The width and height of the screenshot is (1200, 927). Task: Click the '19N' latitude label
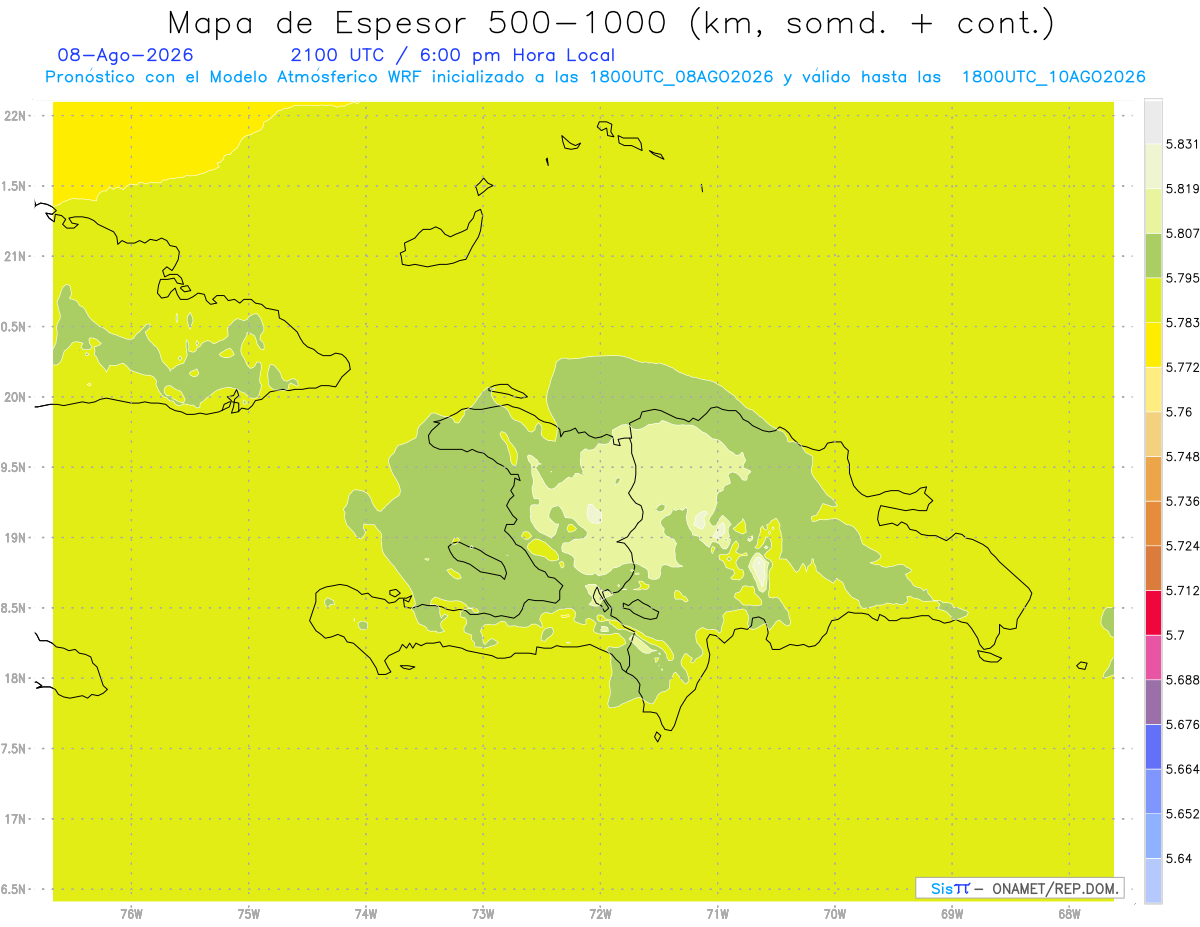15,538
